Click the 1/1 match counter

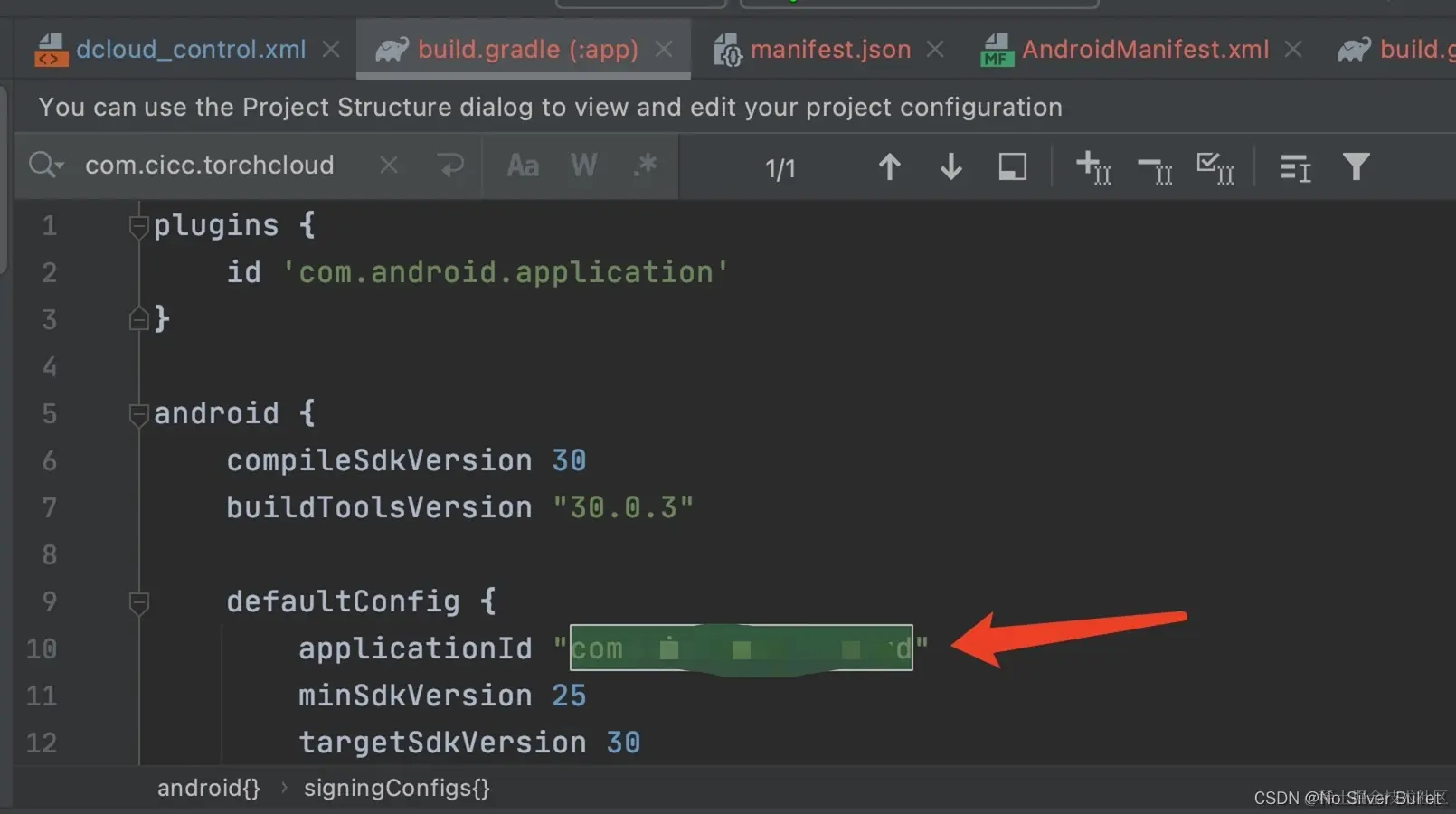coord(780,168)
